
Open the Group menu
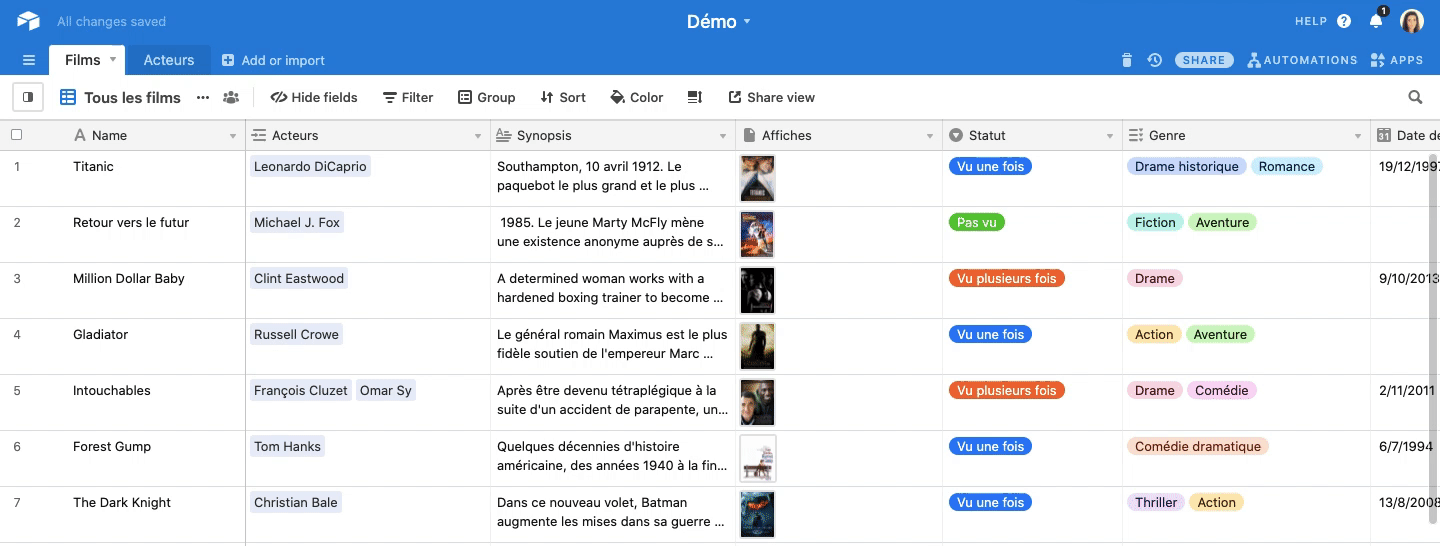[487, 97]
